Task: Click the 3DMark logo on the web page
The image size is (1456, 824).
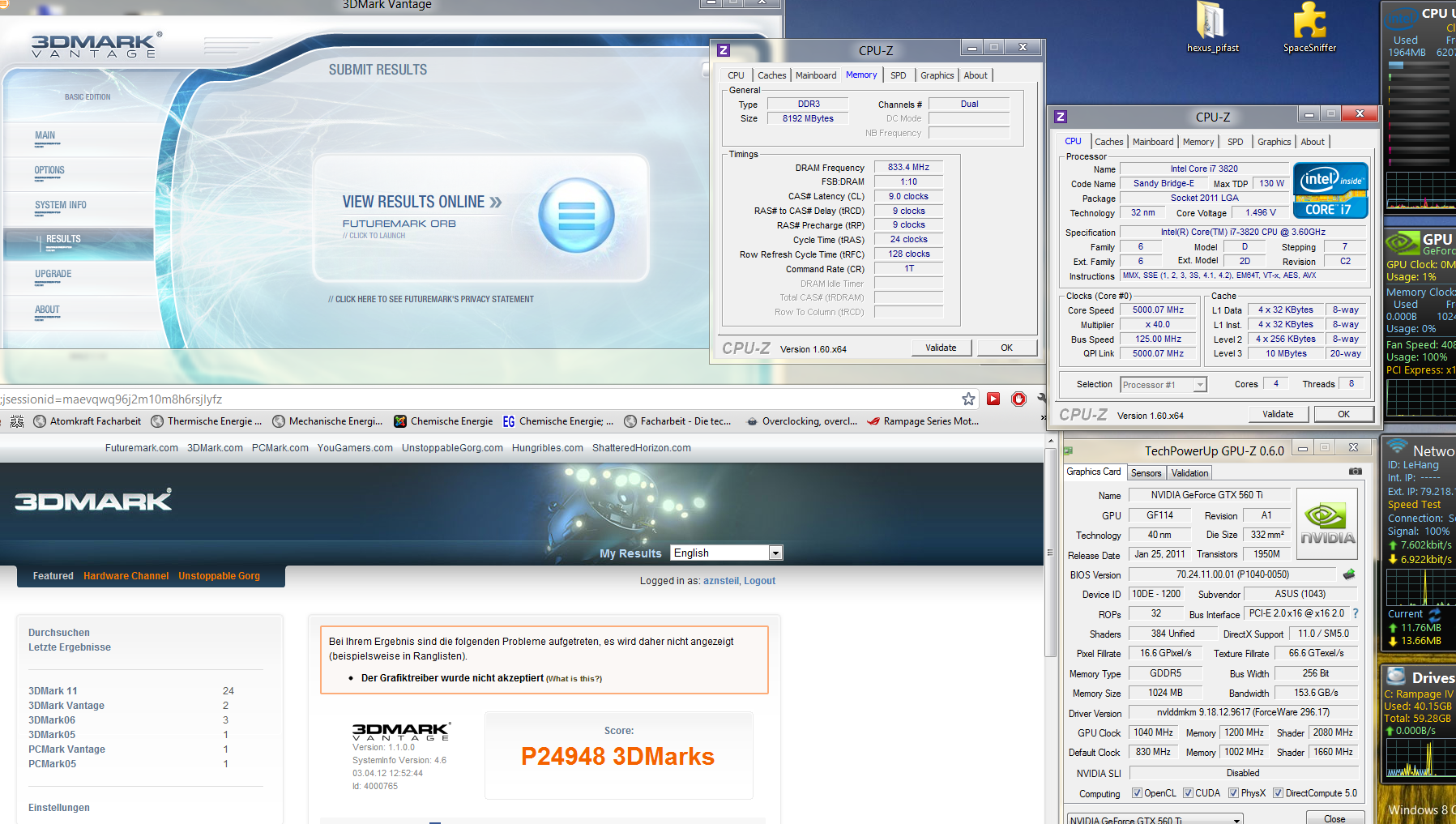Action: tap(93, 500)
